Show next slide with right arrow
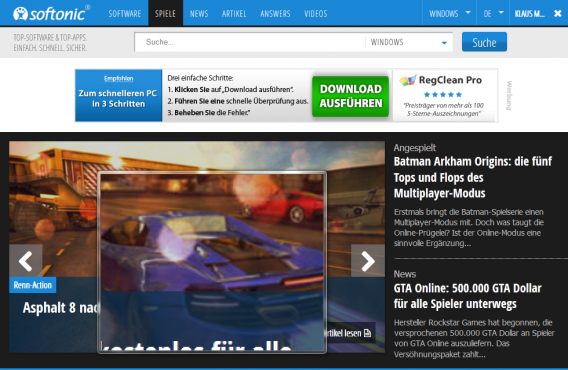568x370 pixels. coord(368,261)
